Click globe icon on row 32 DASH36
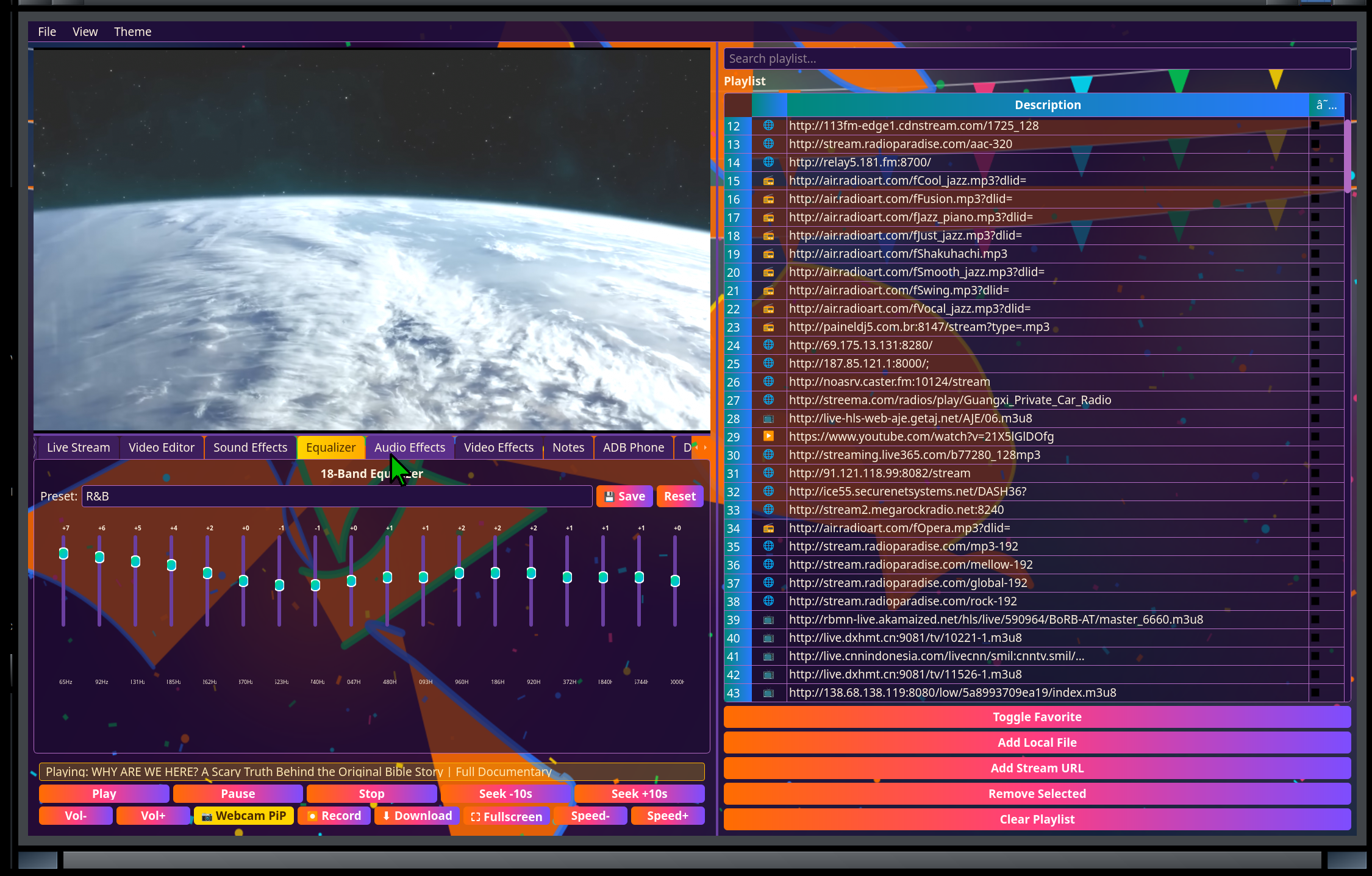 click(x=768, y=491)
